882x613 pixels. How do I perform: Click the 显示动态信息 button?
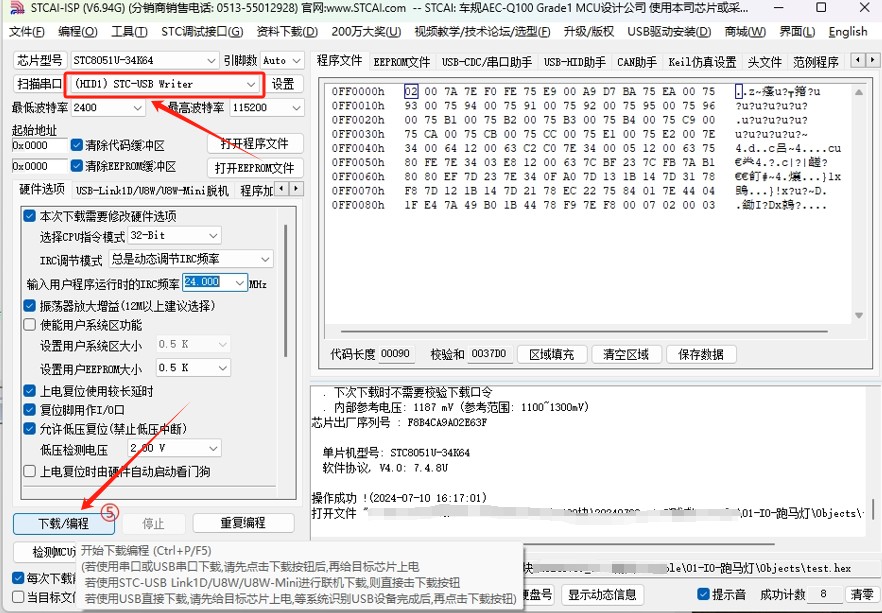(602, 594)
